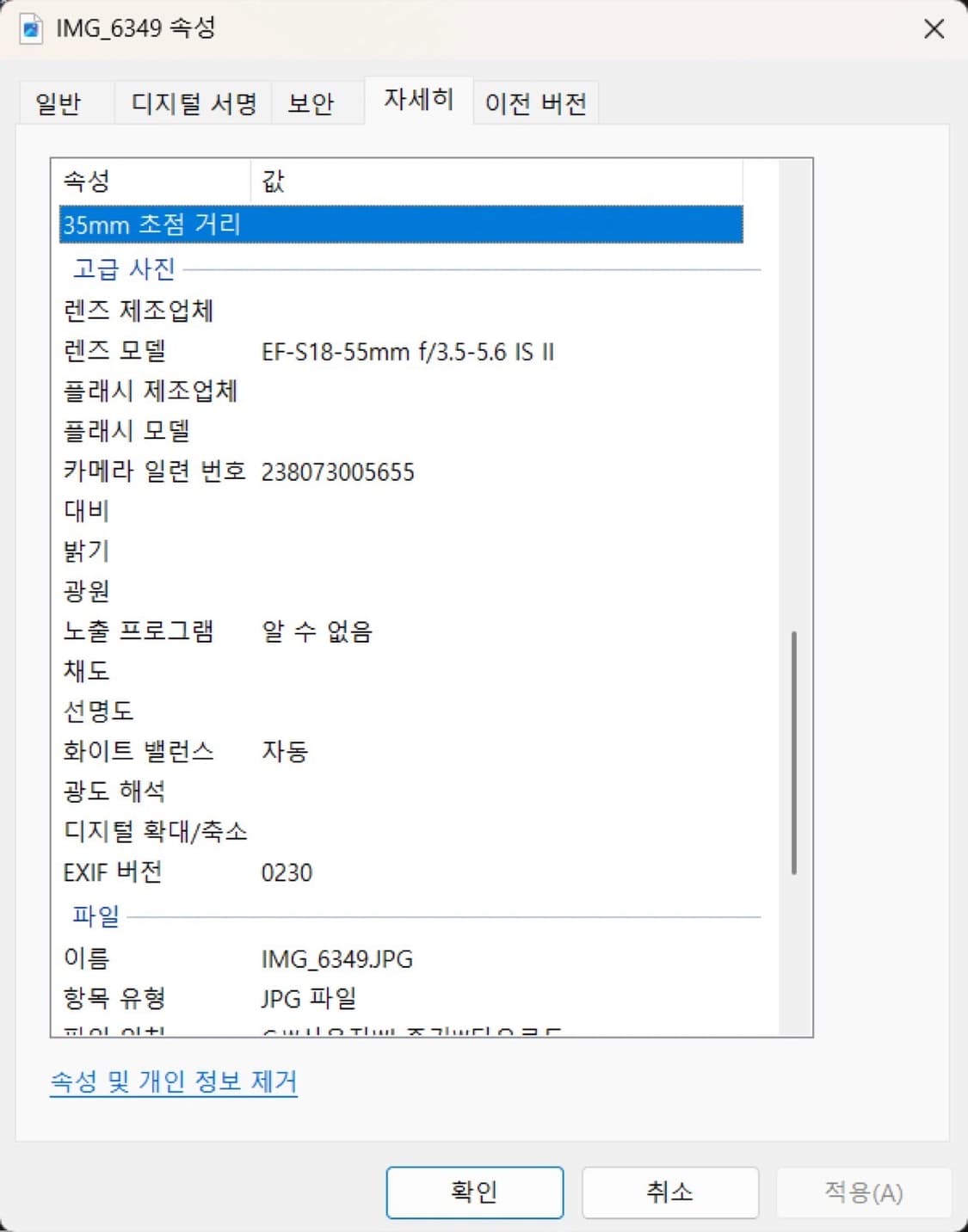Click the 속성 column header
Viewport: 968px width, 1232px height.
(86, 181)
